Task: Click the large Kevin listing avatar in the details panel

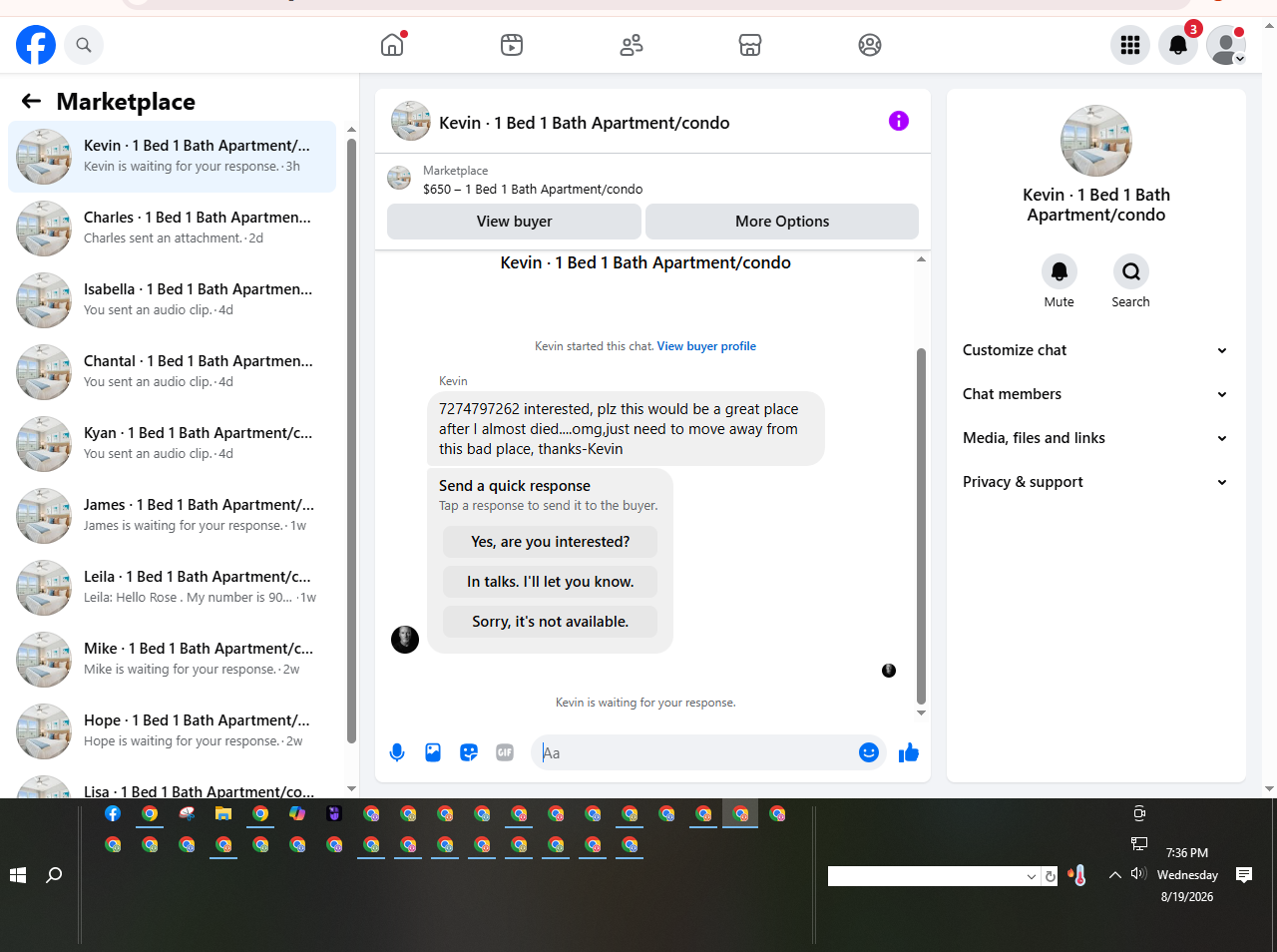Action: point(1096,142)
